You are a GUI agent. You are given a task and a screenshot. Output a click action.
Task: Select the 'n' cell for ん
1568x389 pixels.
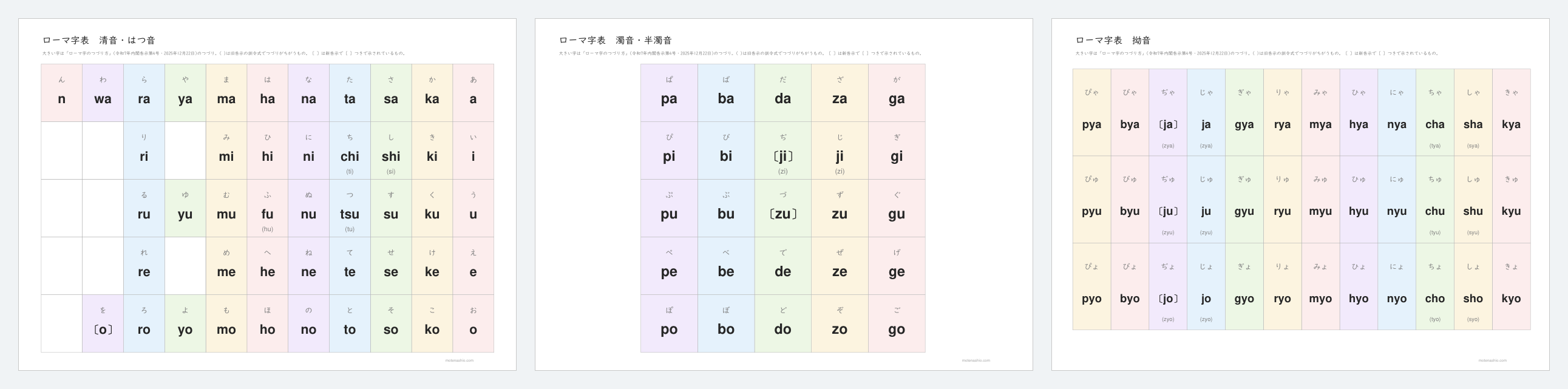(61, 92)
